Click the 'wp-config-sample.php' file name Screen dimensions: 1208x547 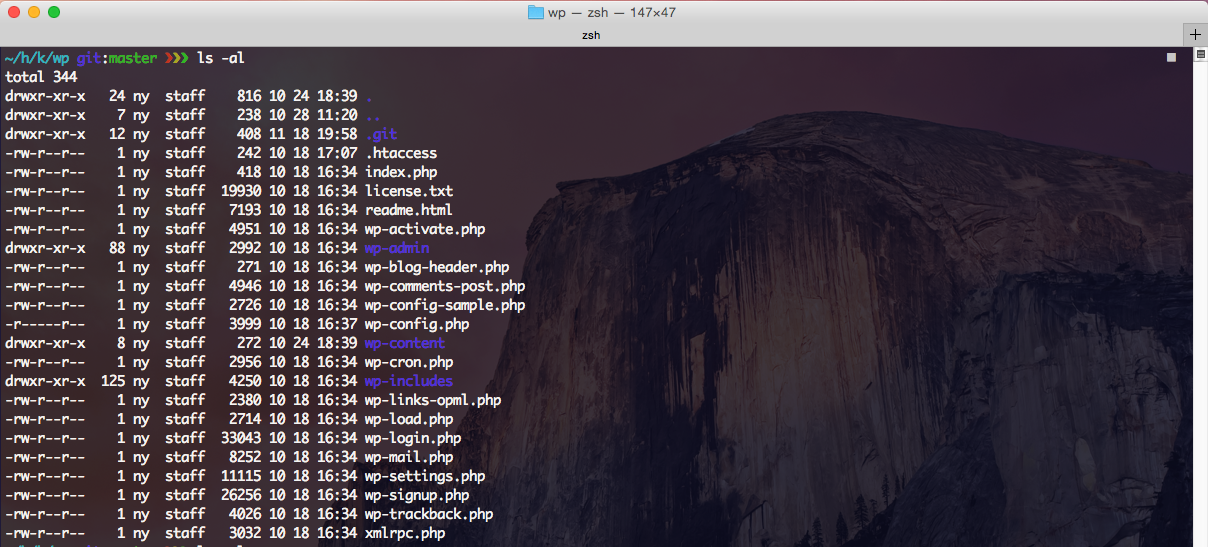coord(445,305)
